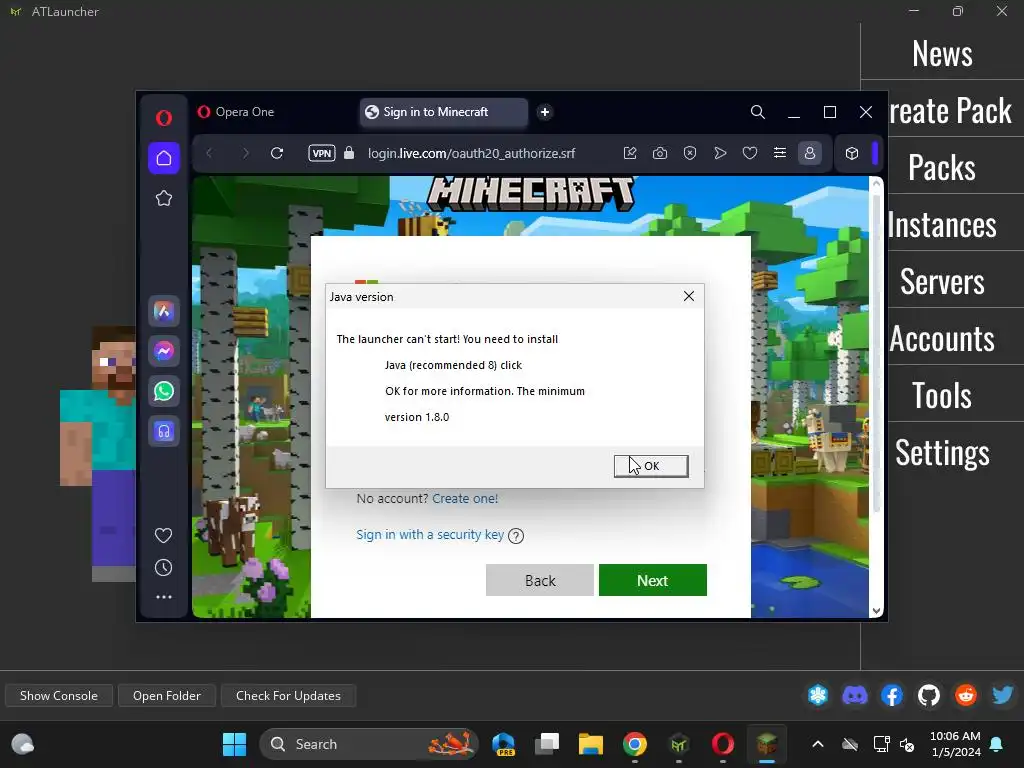The width and height of the screenshot is (1024, 768).
Task: Open the Nodecraft snowflake icon link
Action: (818, 696)
